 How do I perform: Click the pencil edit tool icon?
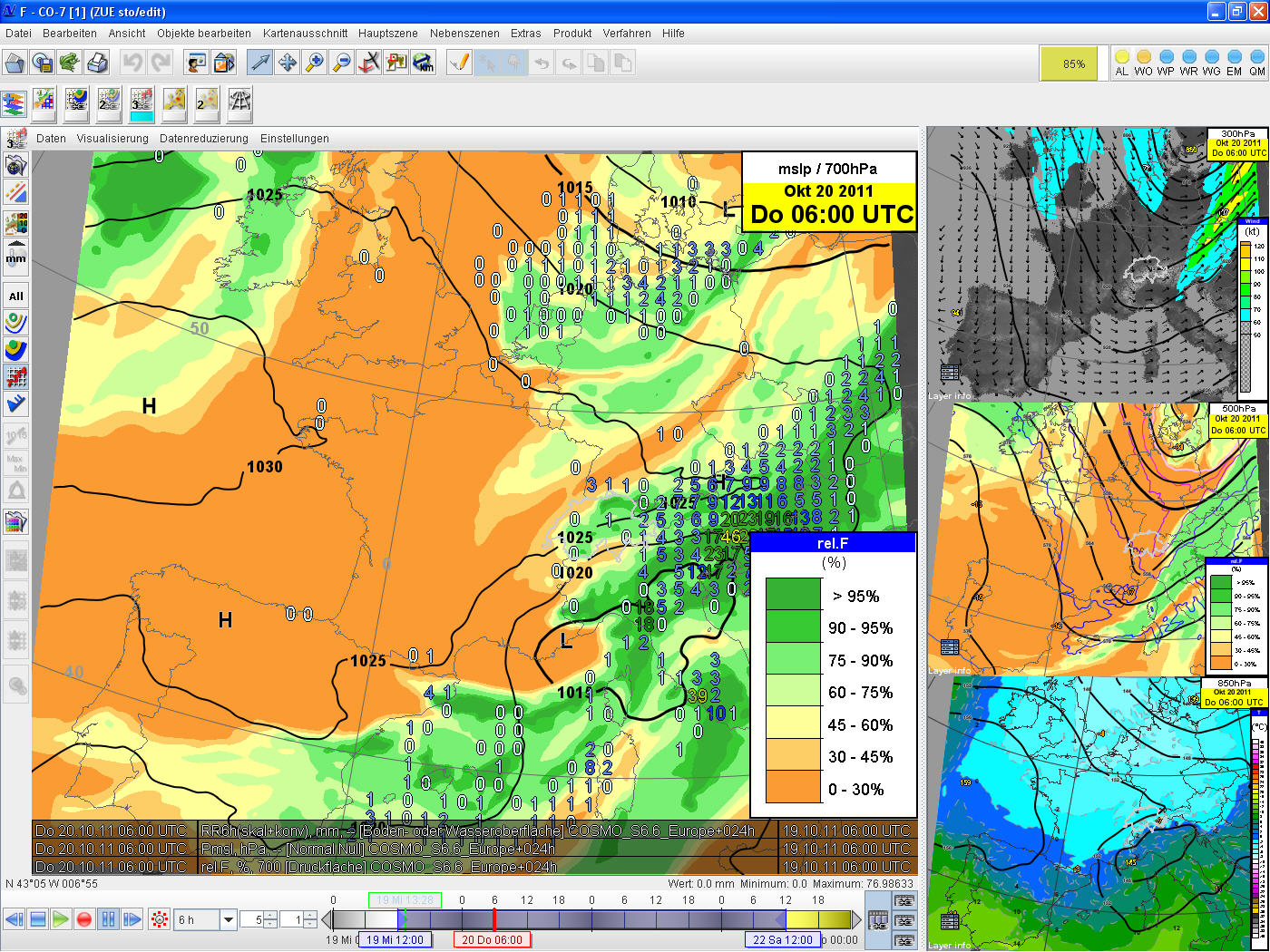coord(460,63)
